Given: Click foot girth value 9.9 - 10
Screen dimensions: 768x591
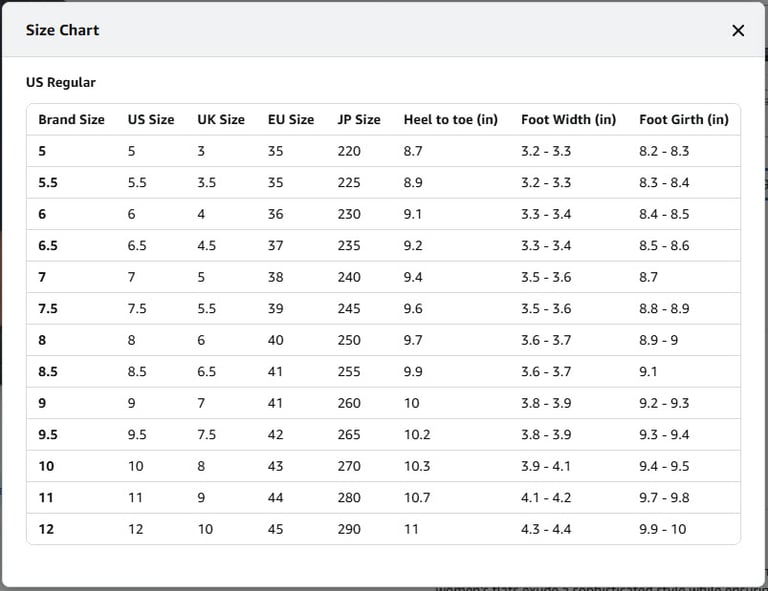Looking at the screenshot, I should pos(662,529).
